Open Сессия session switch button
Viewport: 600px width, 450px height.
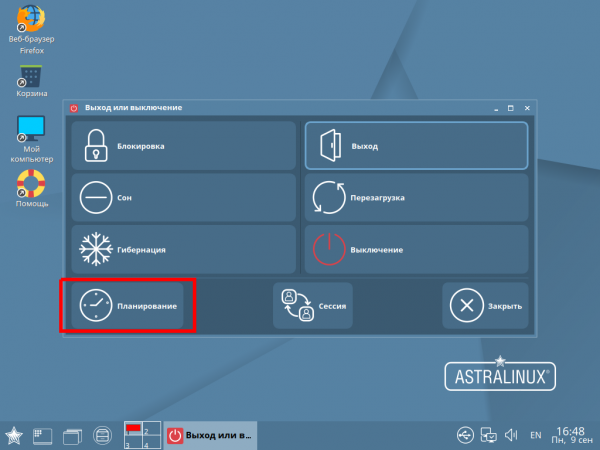click(x=313, y=305)
